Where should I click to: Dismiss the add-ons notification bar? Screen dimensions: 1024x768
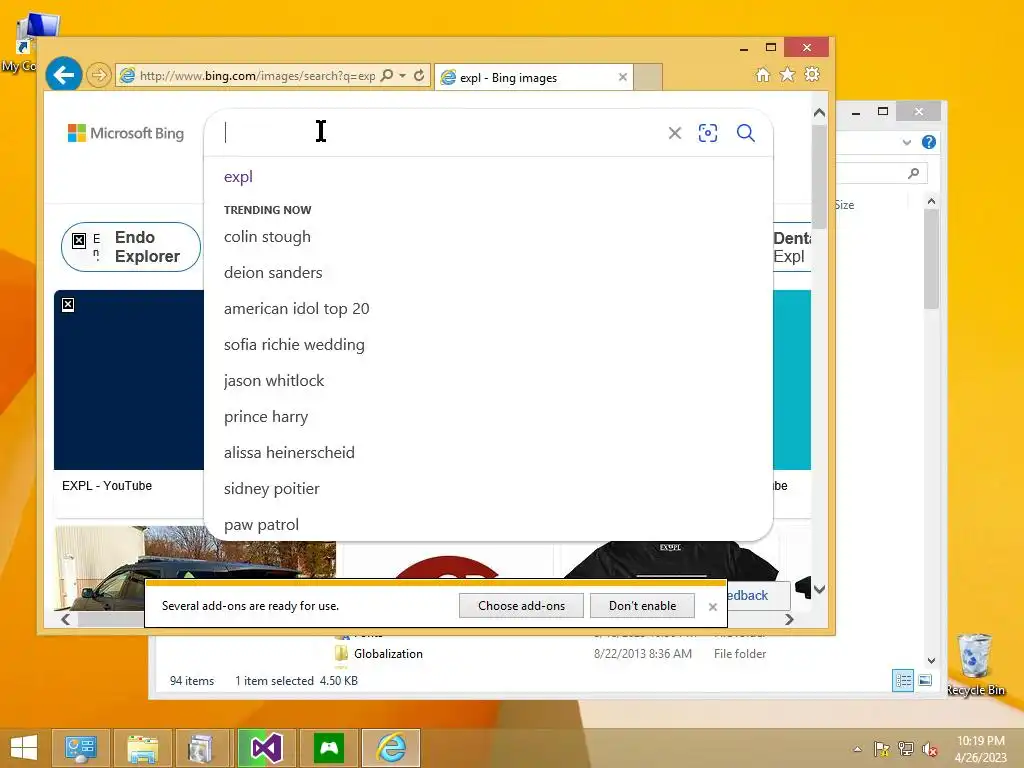click(712, 607)
